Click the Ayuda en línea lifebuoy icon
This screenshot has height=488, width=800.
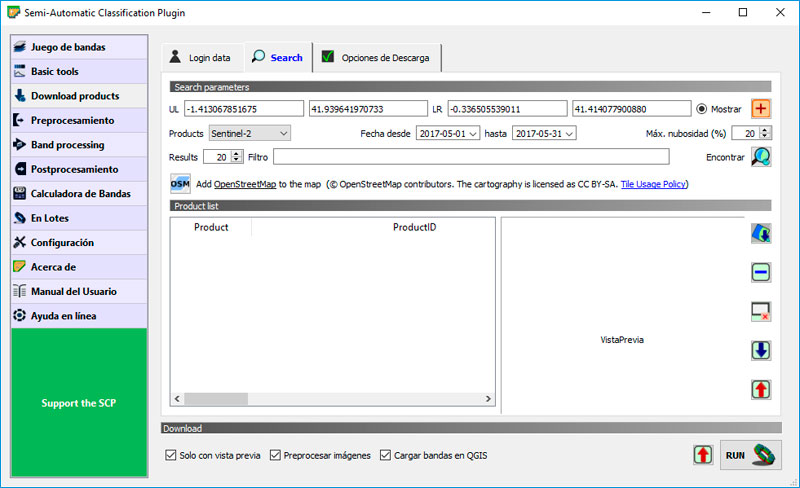pyautogui.click(x=19, y=315)
